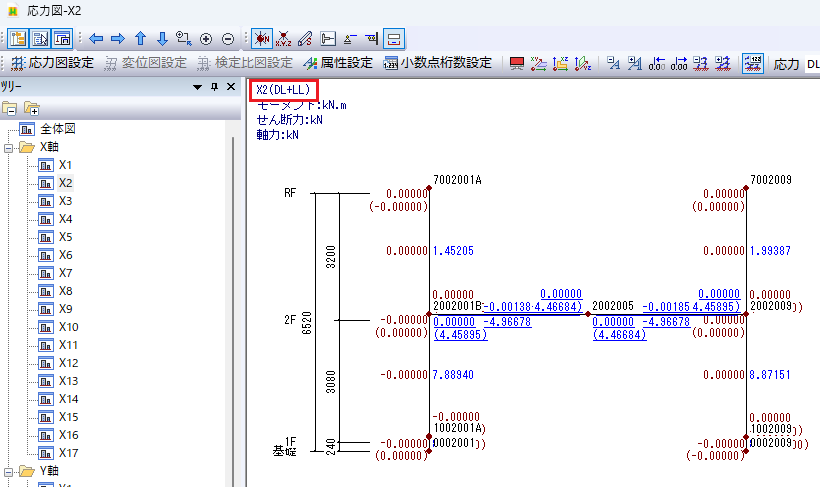The image size is (820, 487).
Task: Toggle the first panel layout button
Action: (x=18, y=39)
